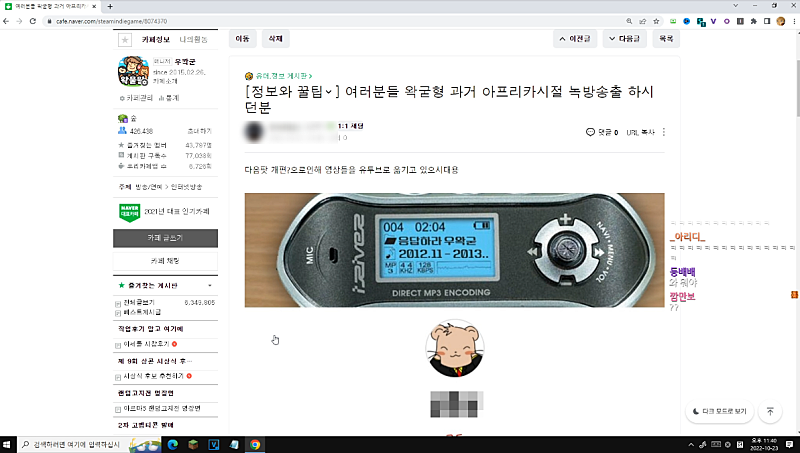Click the blue circular extension icon

[x=687, y=21]
